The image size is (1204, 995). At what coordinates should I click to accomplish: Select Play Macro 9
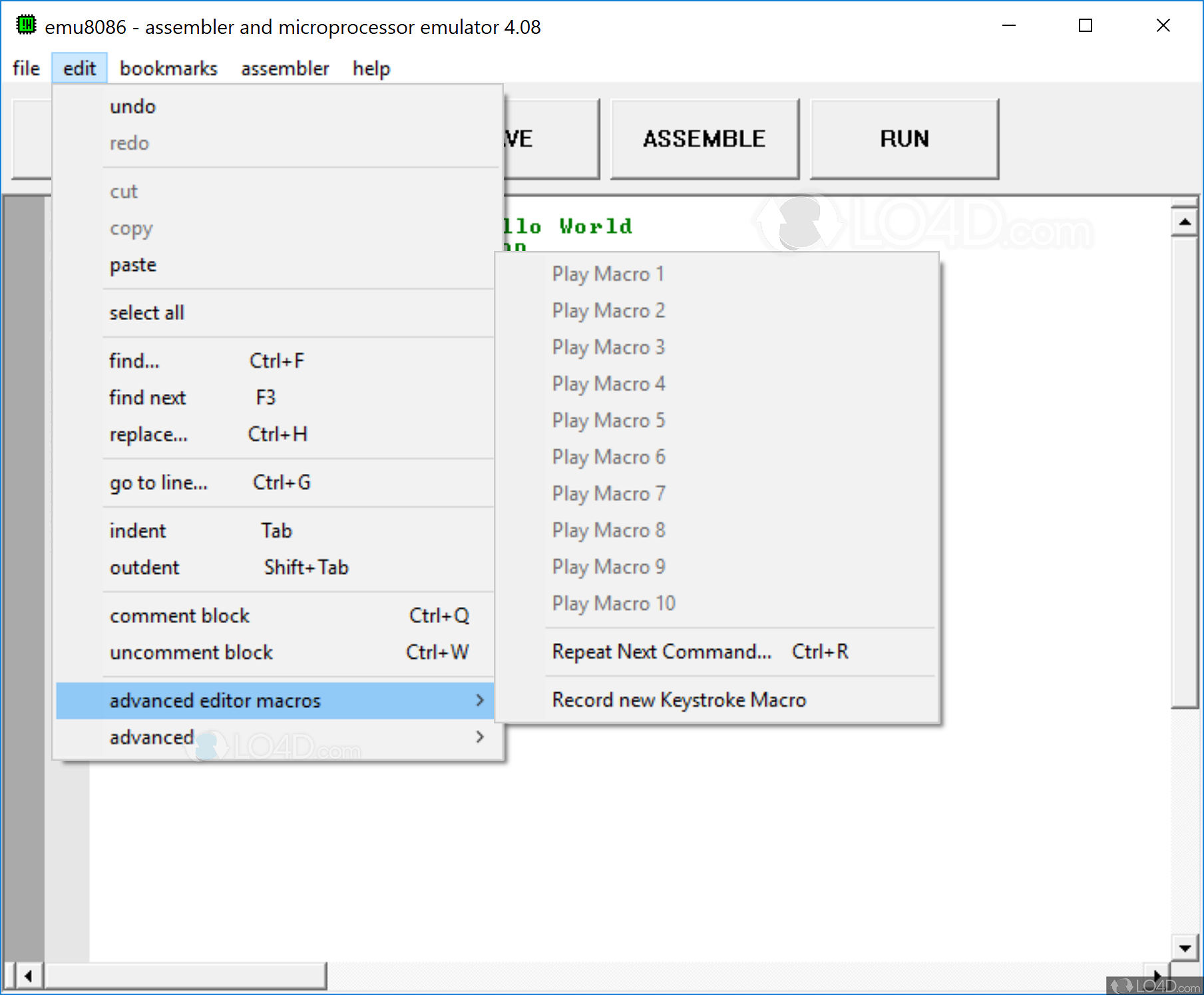(717, 567)
